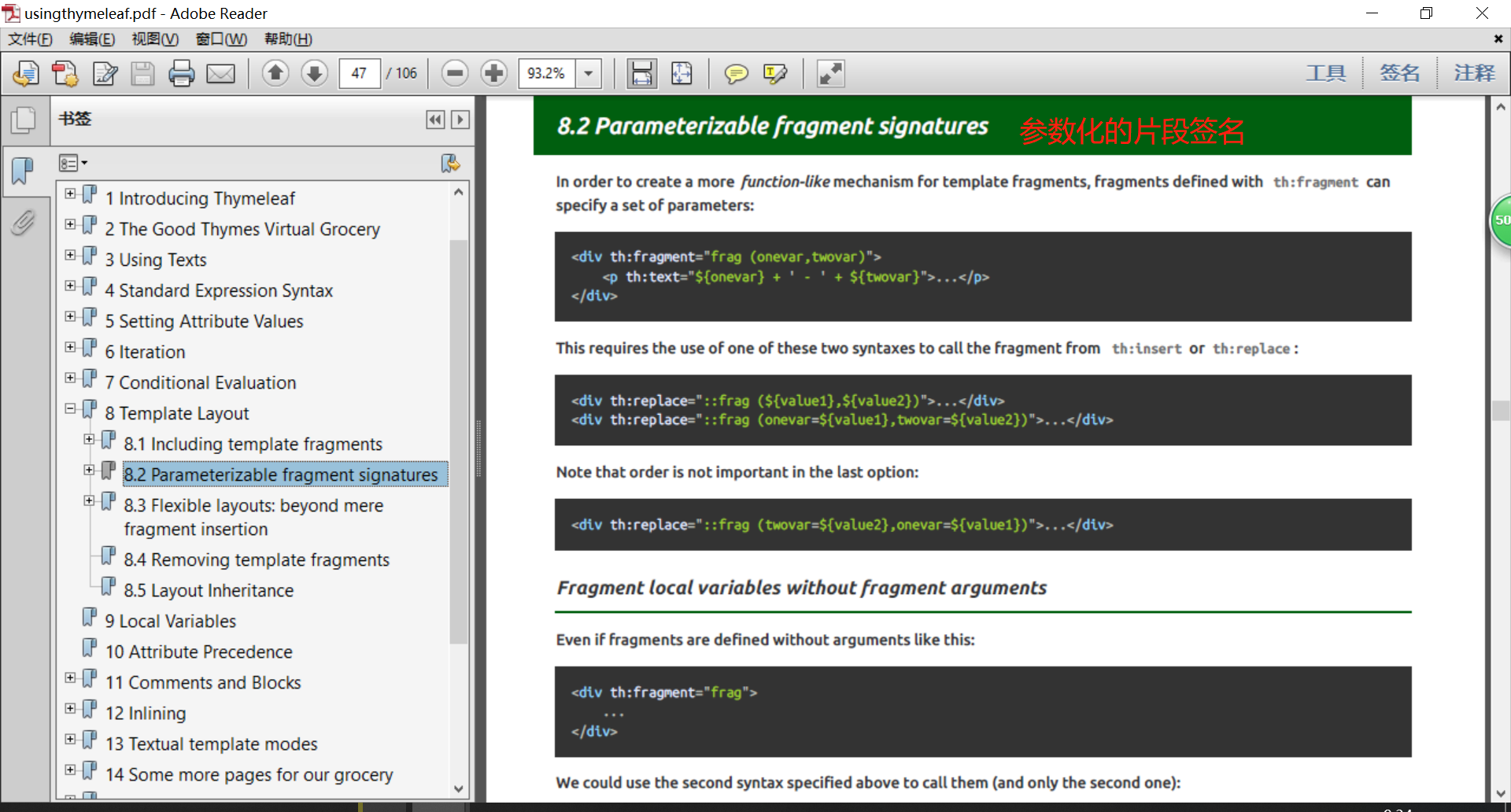Screen dimensions: 1511x812
Task: Open the bookmarks panel icon
Action: click(24, 170)
